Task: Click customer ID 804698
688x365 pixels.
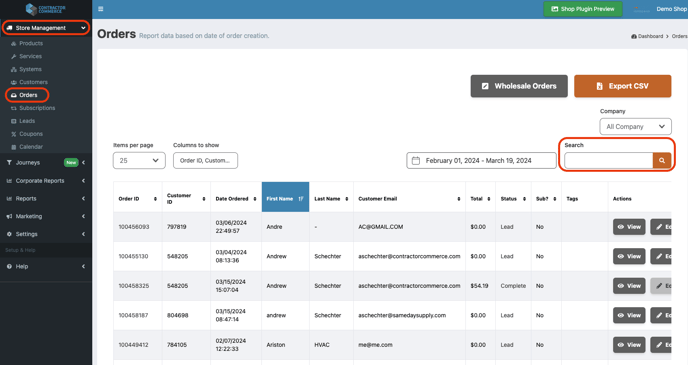Action: click(x=177, y=315)
